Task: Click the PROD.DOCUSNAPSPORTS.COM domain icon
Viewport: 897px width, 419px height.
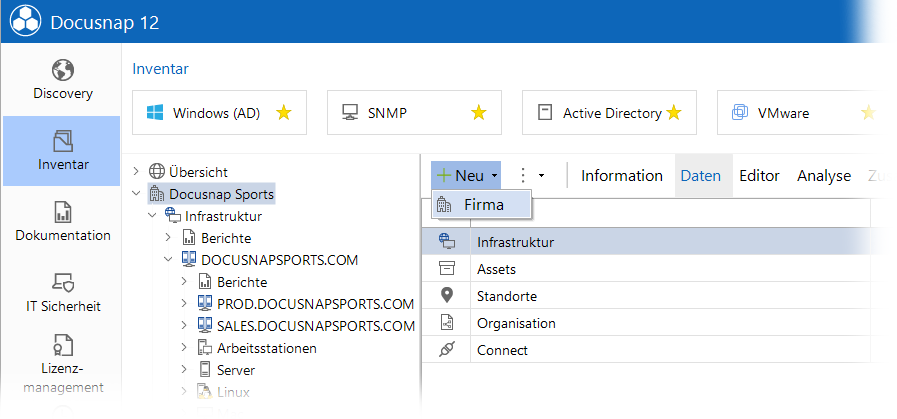Action: (205, 303)
